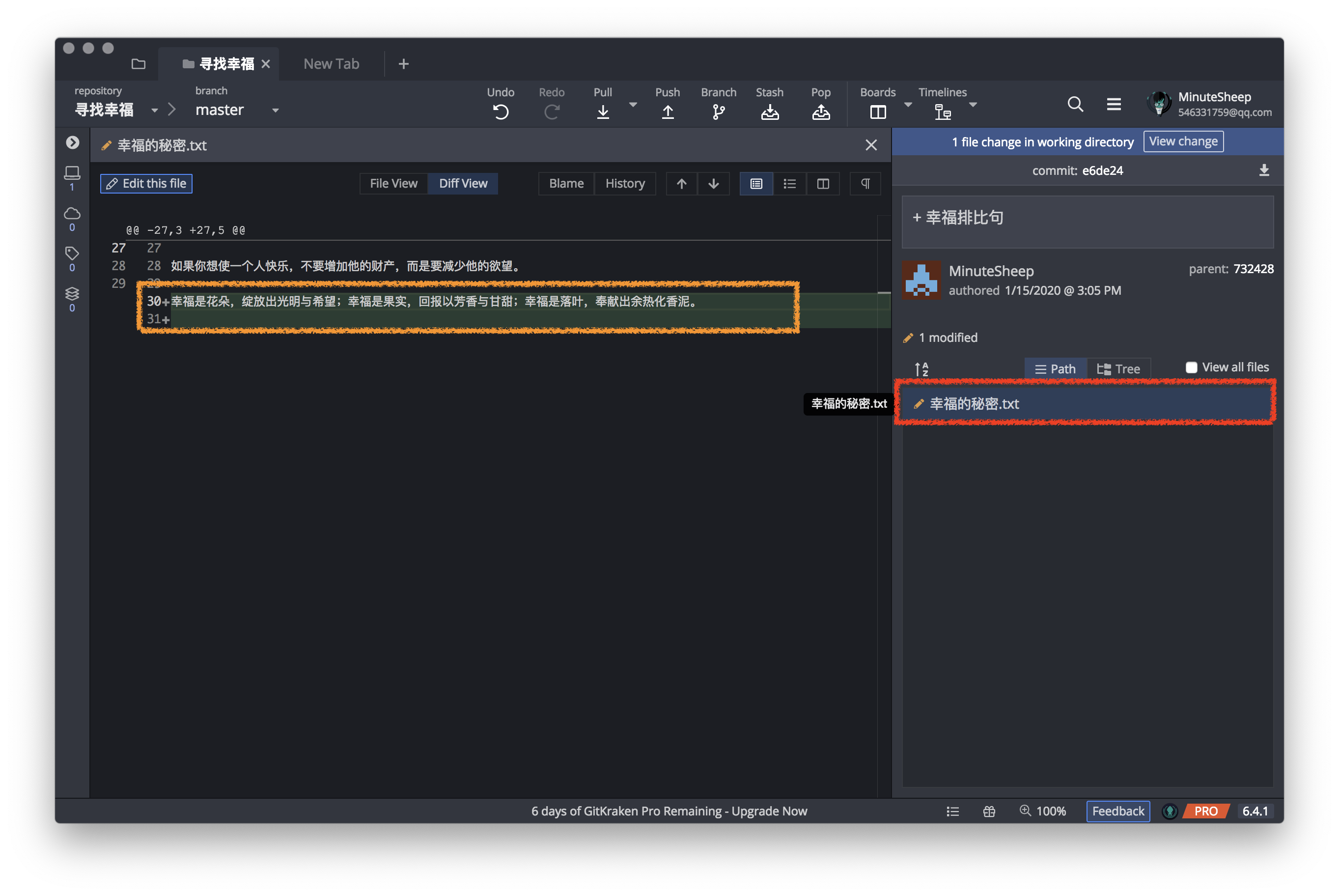Open the Stashes layers icon in left sidebar
This screenshot has height=896, width=1339.
click(x=72, y=294)
